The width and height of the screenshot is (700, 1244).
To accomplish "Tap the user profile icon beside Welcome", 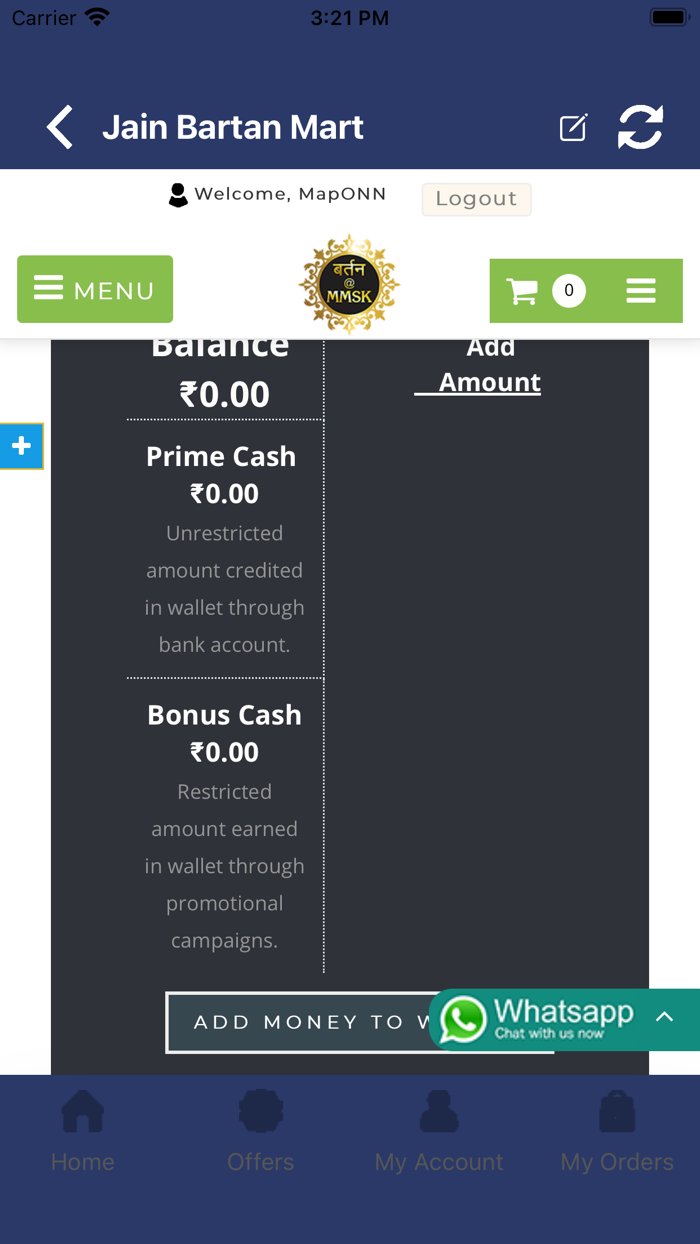I will 178,195.
